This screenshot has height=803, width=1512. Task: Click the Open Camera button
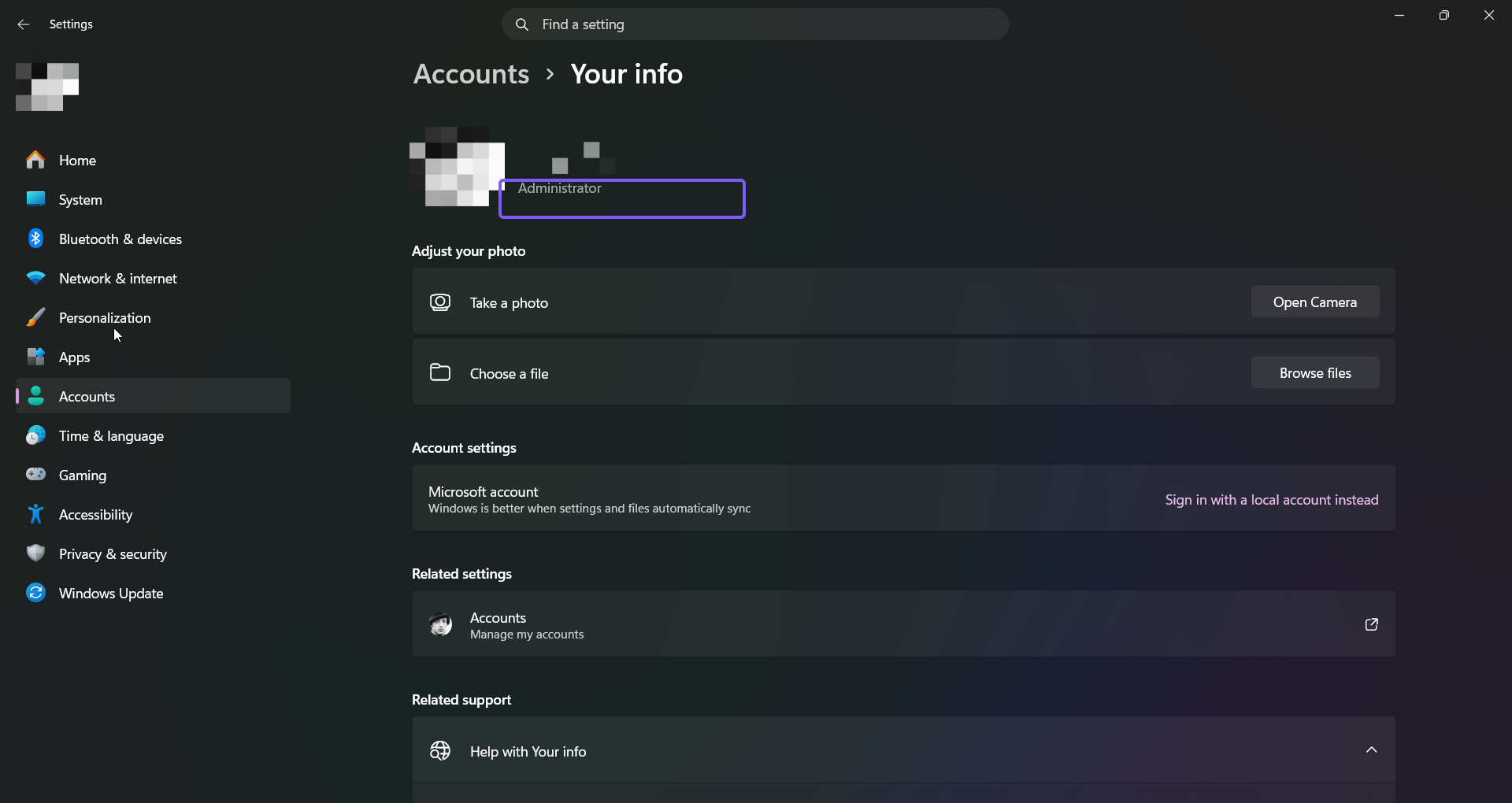[1315, 302]
